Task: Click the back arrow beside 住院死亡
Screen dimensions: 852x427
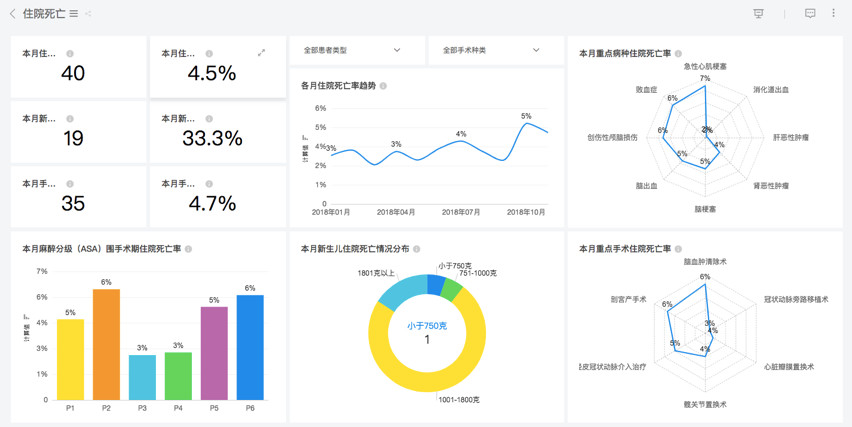Action: tap(12, 14)
